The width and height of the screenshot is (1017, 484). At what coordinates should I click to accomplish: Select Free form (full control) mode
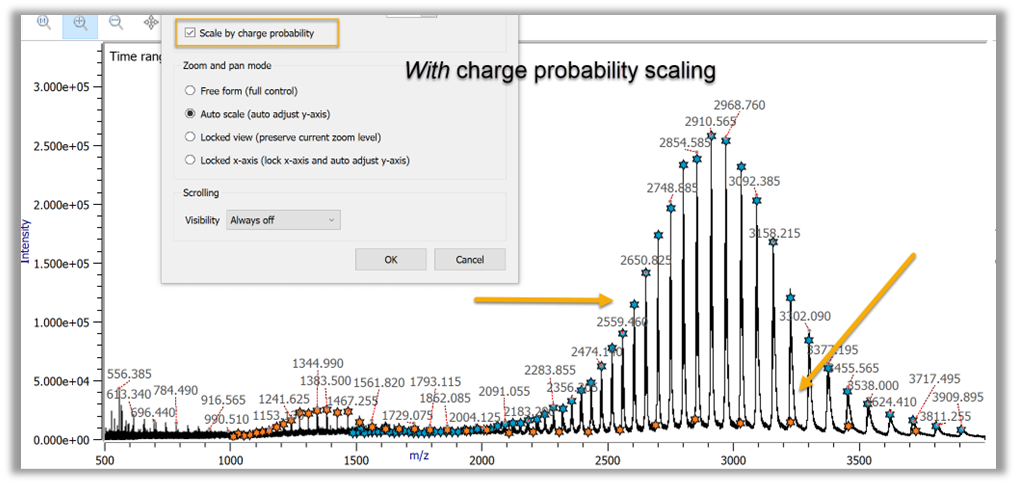[x=190, y=91]
